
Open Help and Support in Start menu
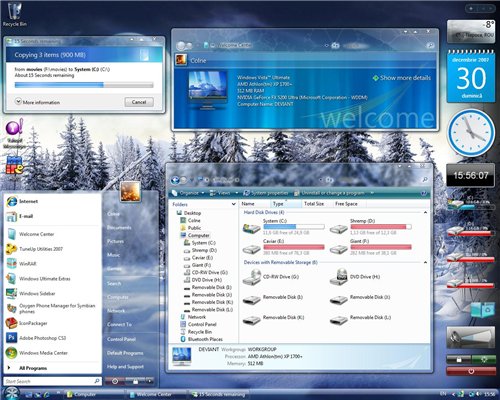(x=125, y=367)
